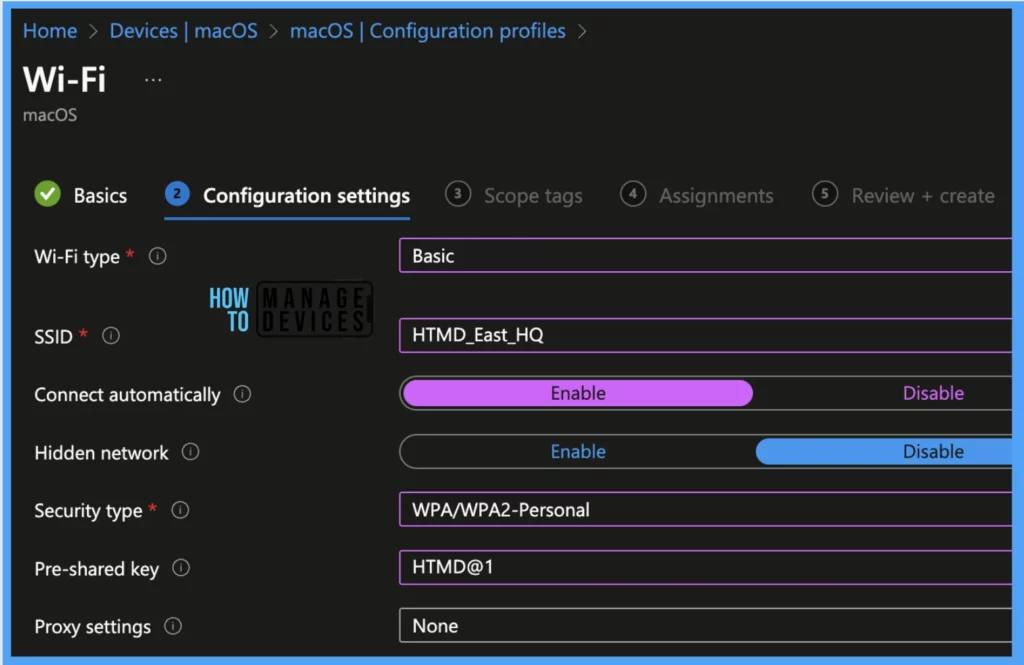Navigate to Home breadcrumb link
Viewport: 1024px width, 665px height.
[x=50, y=31]
